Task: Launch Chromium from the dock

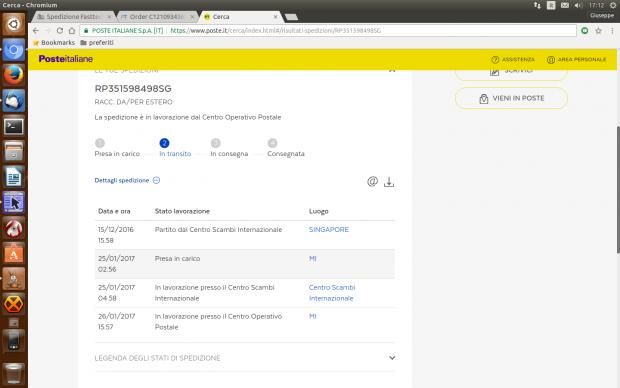Action: (x=13, y=50)
